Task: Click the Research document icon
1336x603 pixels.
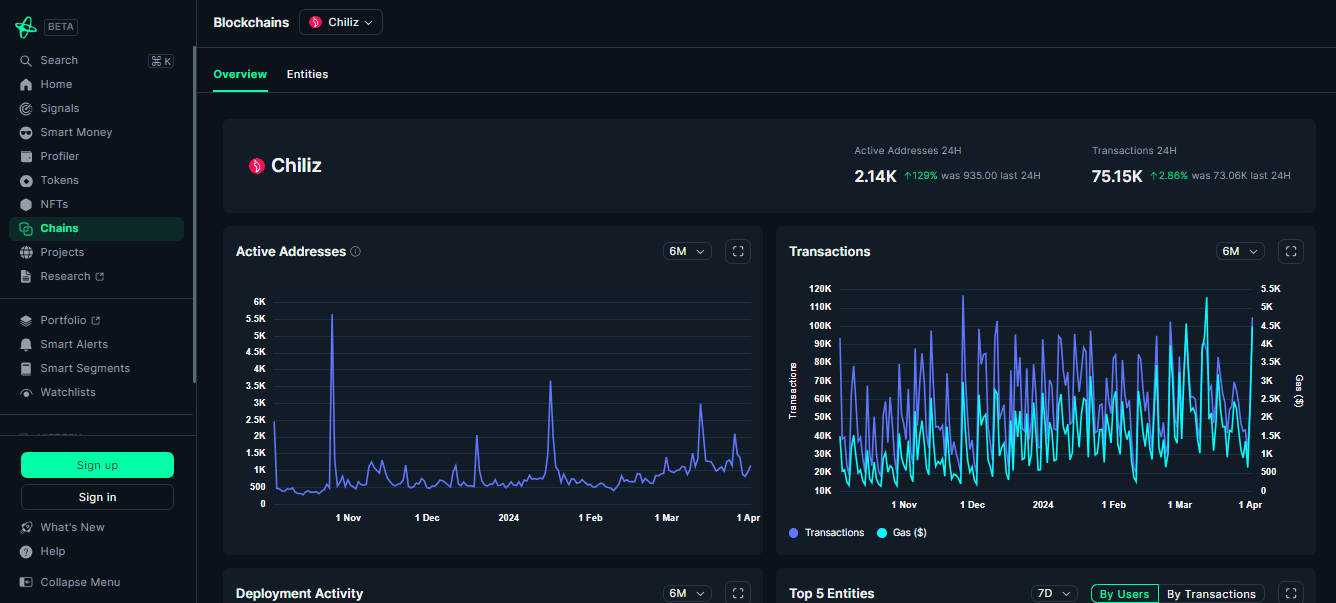Action: [26, 277]
